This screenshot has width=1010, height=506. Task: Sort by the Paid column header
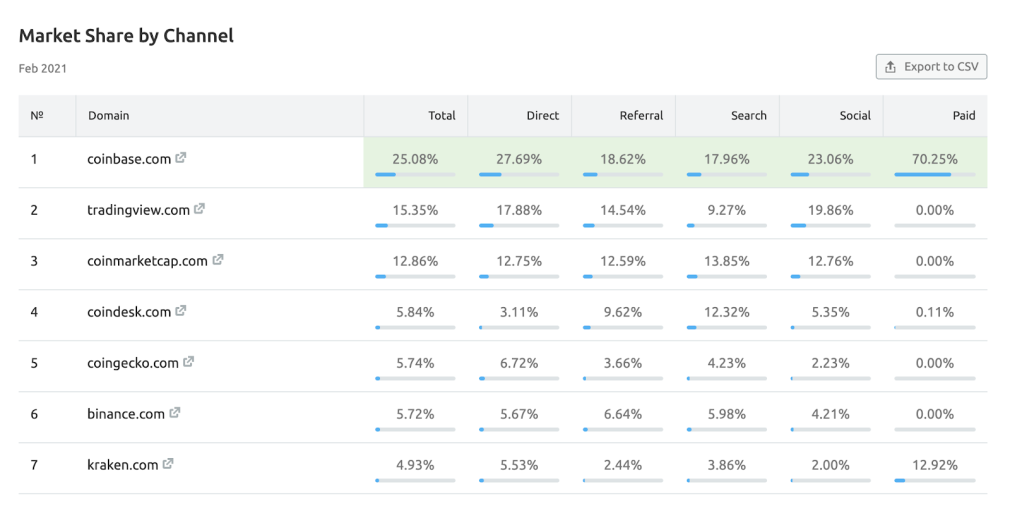963,116
